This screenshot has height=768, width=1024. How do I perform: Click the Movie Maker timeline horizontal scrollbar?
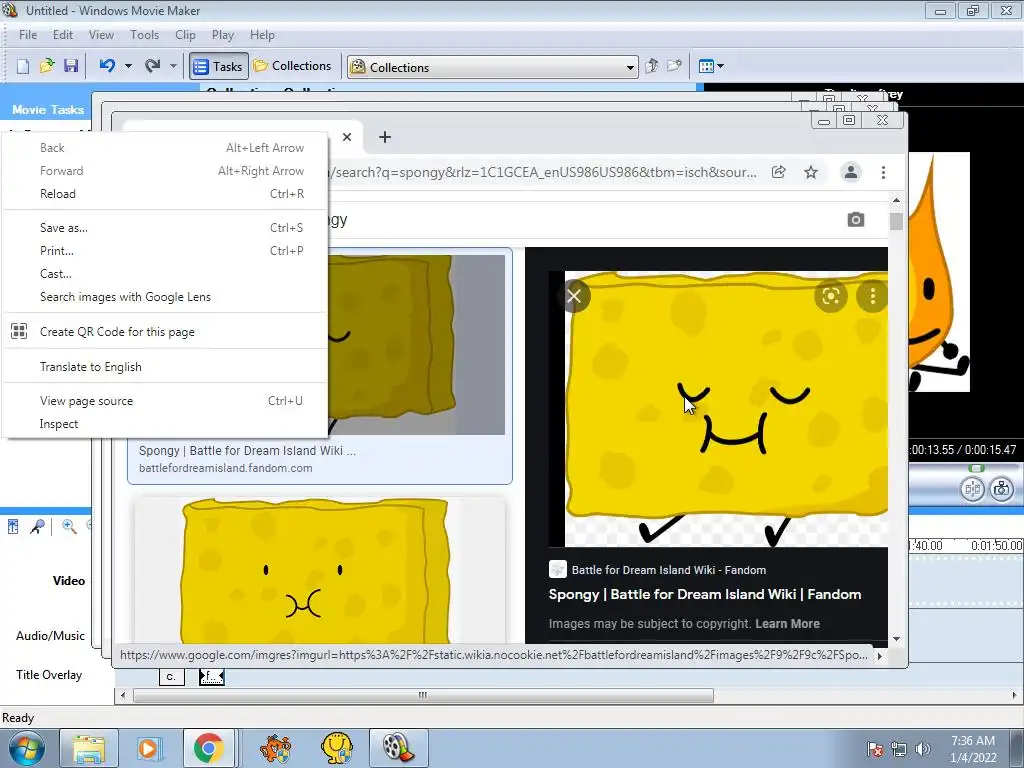coord(423,696)
